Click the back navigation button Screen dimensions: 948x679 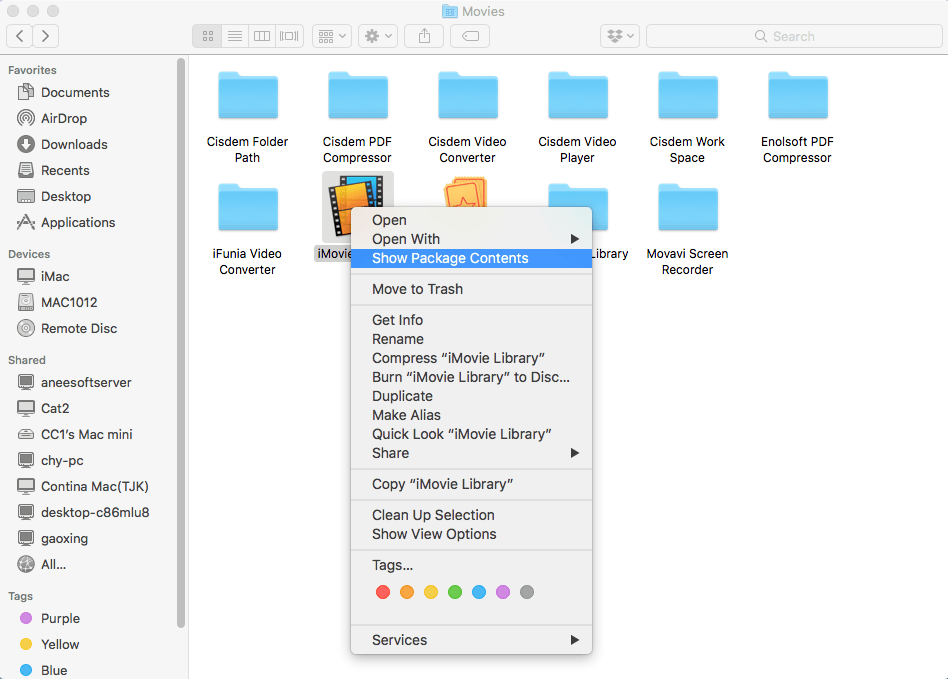coord(20,35)
